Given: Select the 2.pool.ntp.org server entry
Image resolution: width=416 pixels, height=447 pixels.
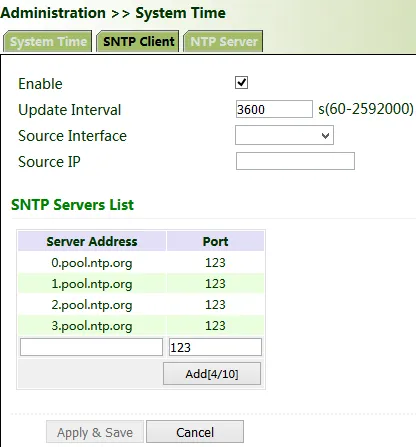Looking at the screenshot, I should [x=92, y=305].
